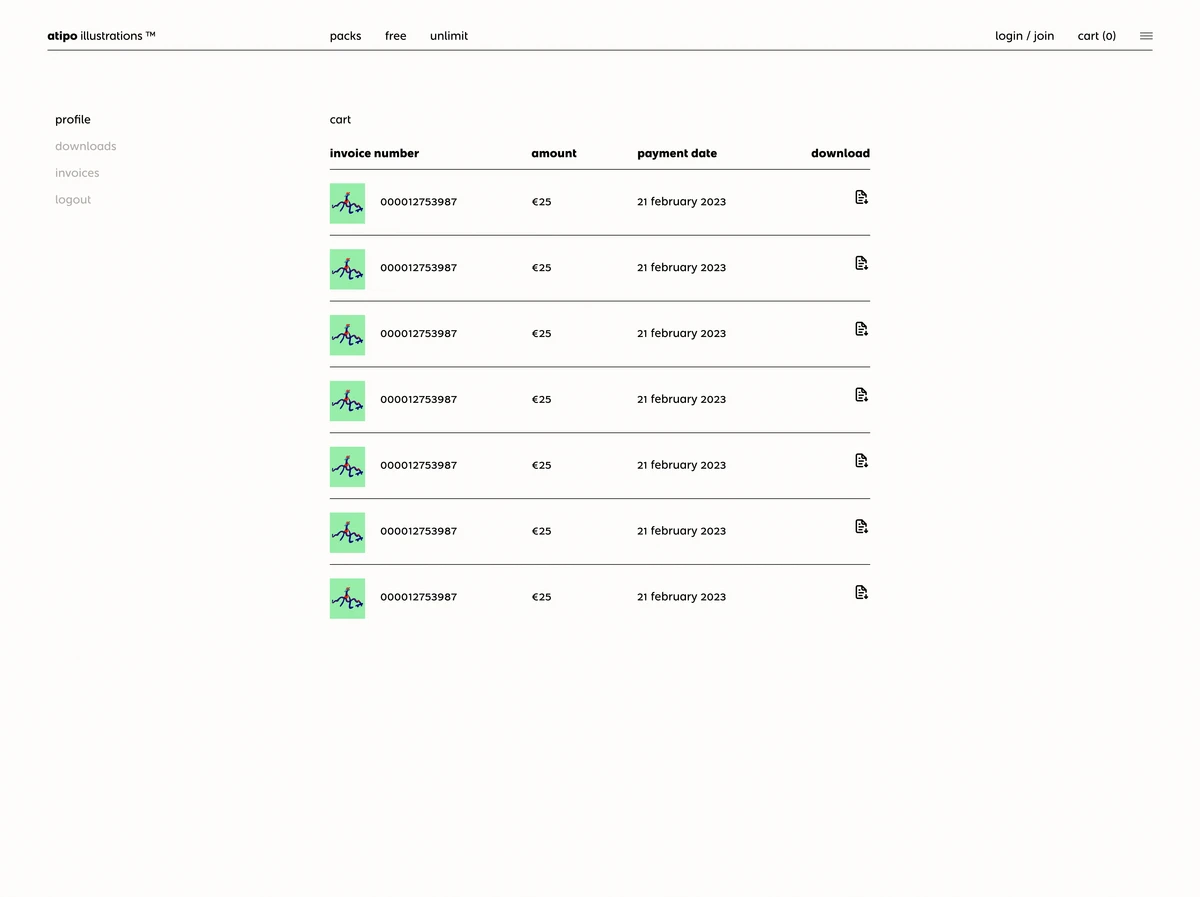View the invoices section
Viewport: 1200px width, 897px height.
pos(77,172)
